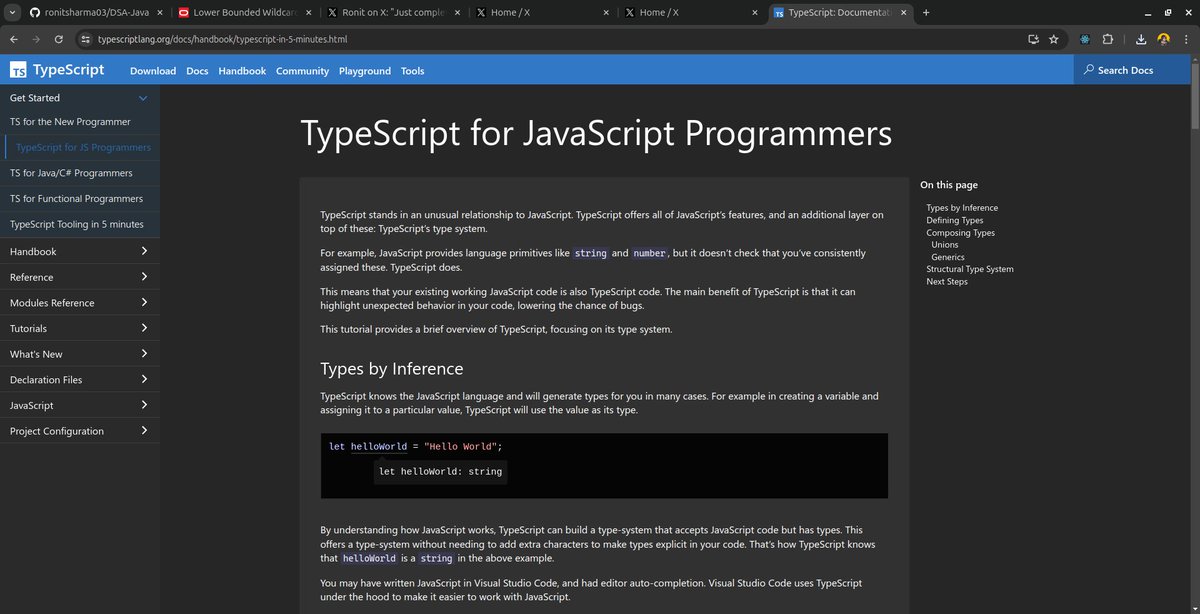The height and width of the screenshot is (614, 1200).
Task: Jump to Structural Type System section
Action: (x=970, y=269)
